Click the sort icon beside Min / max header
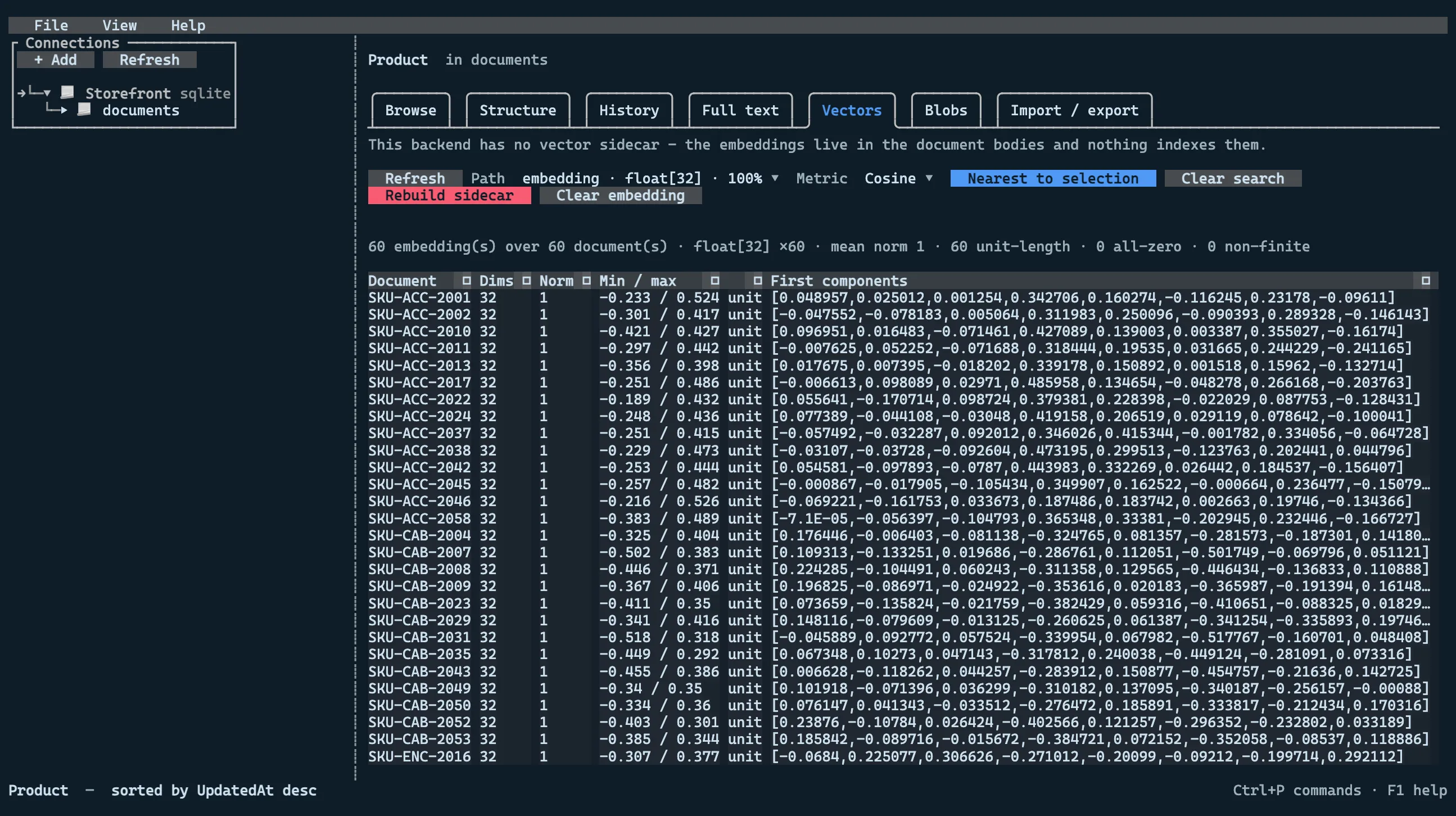Screen dimensions: 1456x816 pyautogui.click(x=715, y=281)
